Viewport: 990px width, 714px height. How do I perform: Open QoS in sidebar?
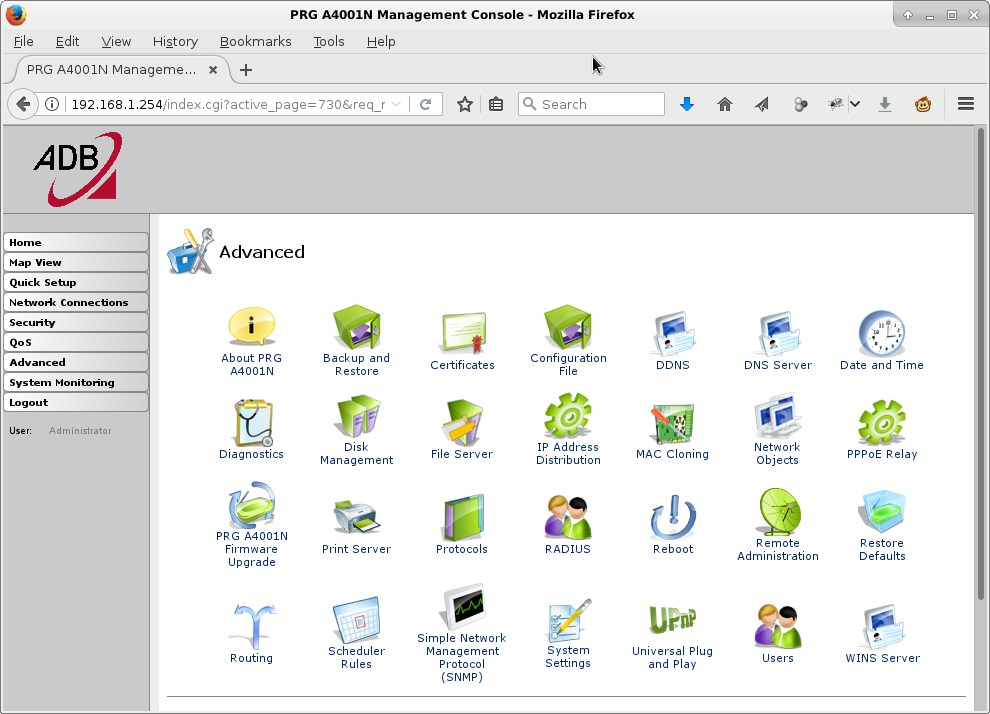point(76,342)
